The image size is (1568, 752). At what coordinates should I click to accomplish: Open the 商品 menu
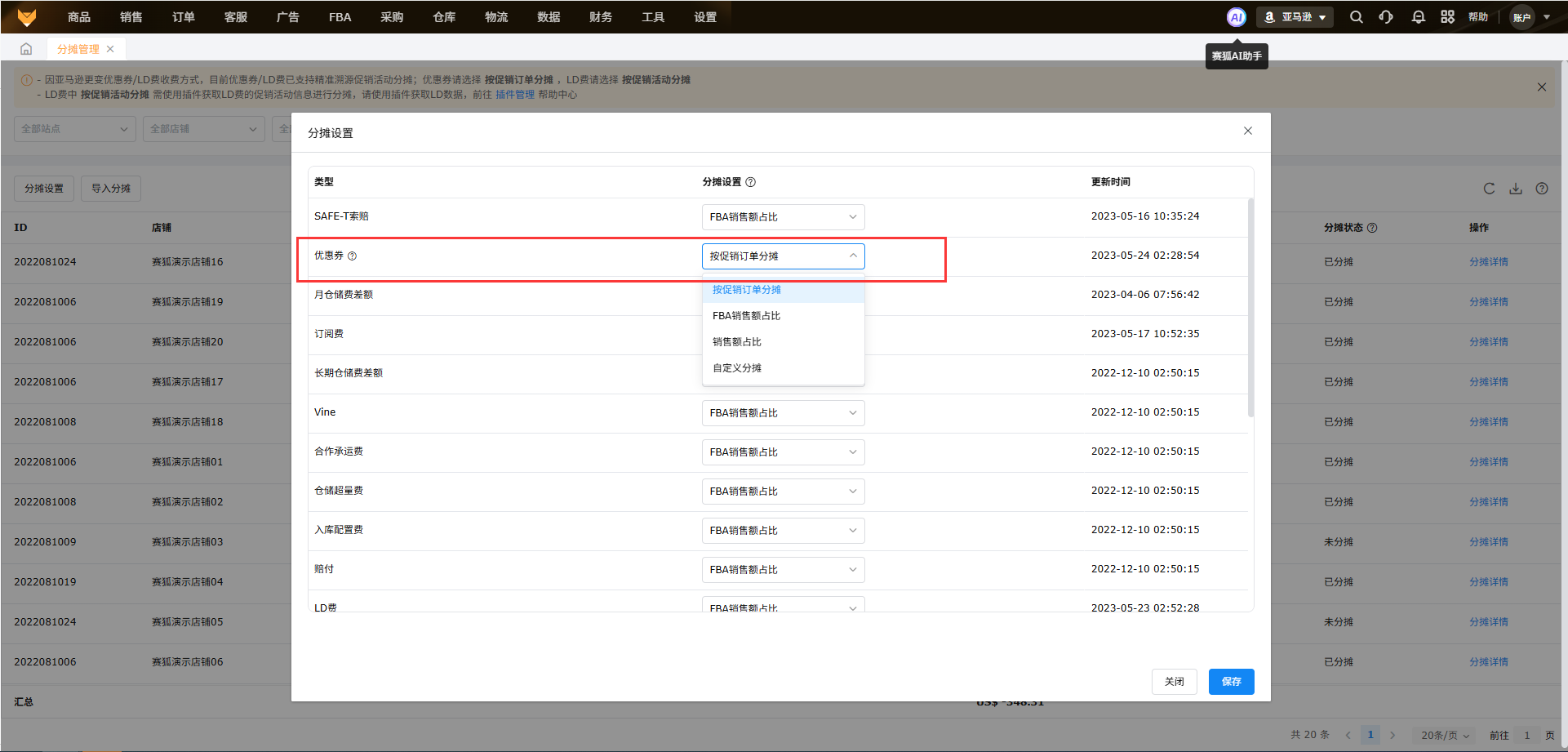(x=79, y=17)
